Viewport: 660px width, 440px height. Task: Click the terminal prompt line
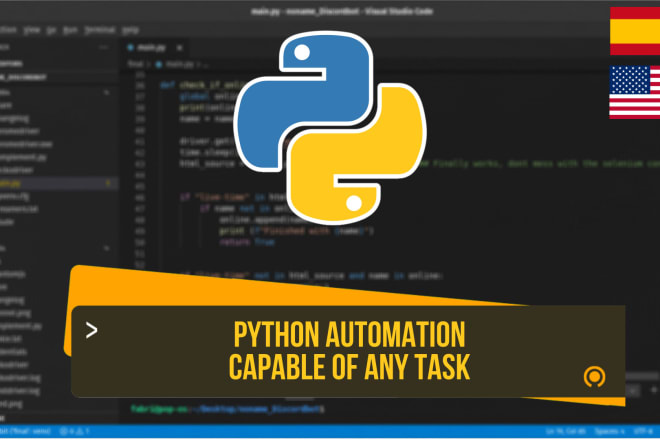228,409
